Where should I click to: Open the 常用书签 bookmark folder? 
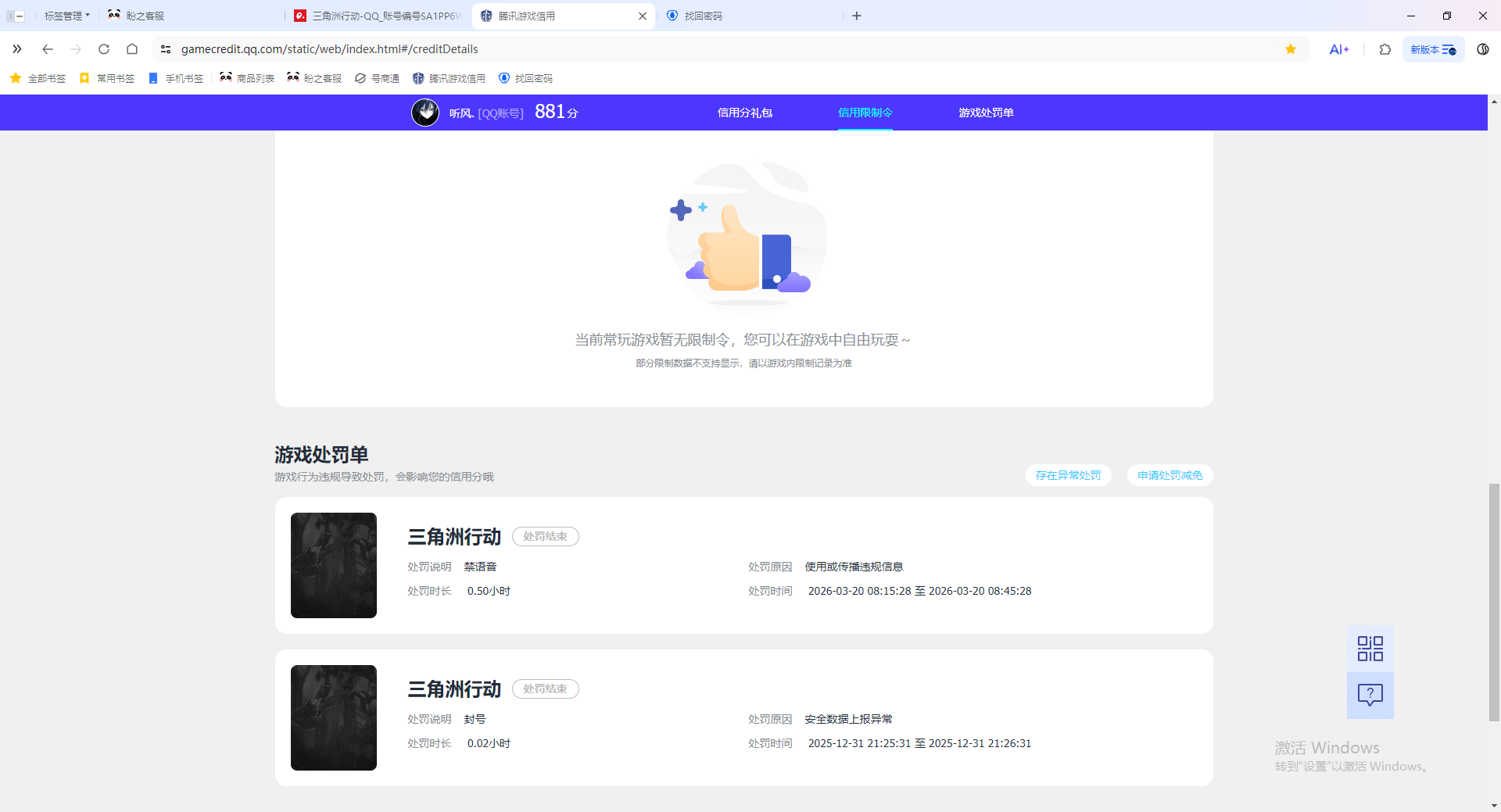107,78
